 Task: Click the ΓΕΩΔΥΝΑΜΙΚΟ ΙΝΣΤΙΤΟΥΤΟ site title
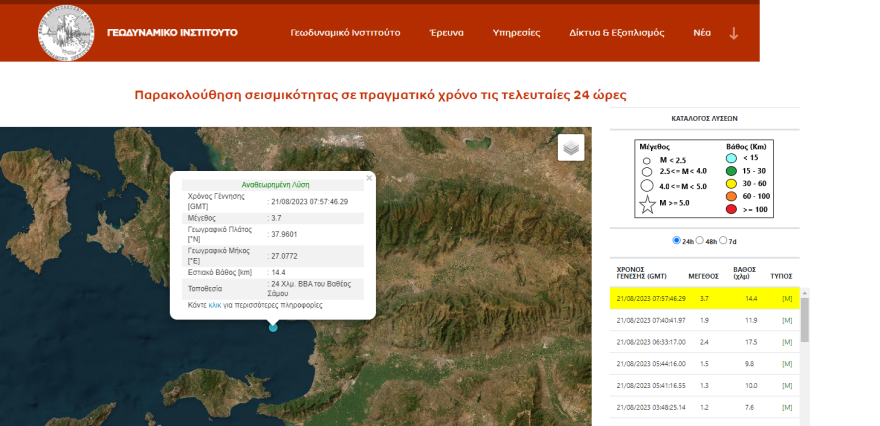pyautogui.click(x=172, y=33)
